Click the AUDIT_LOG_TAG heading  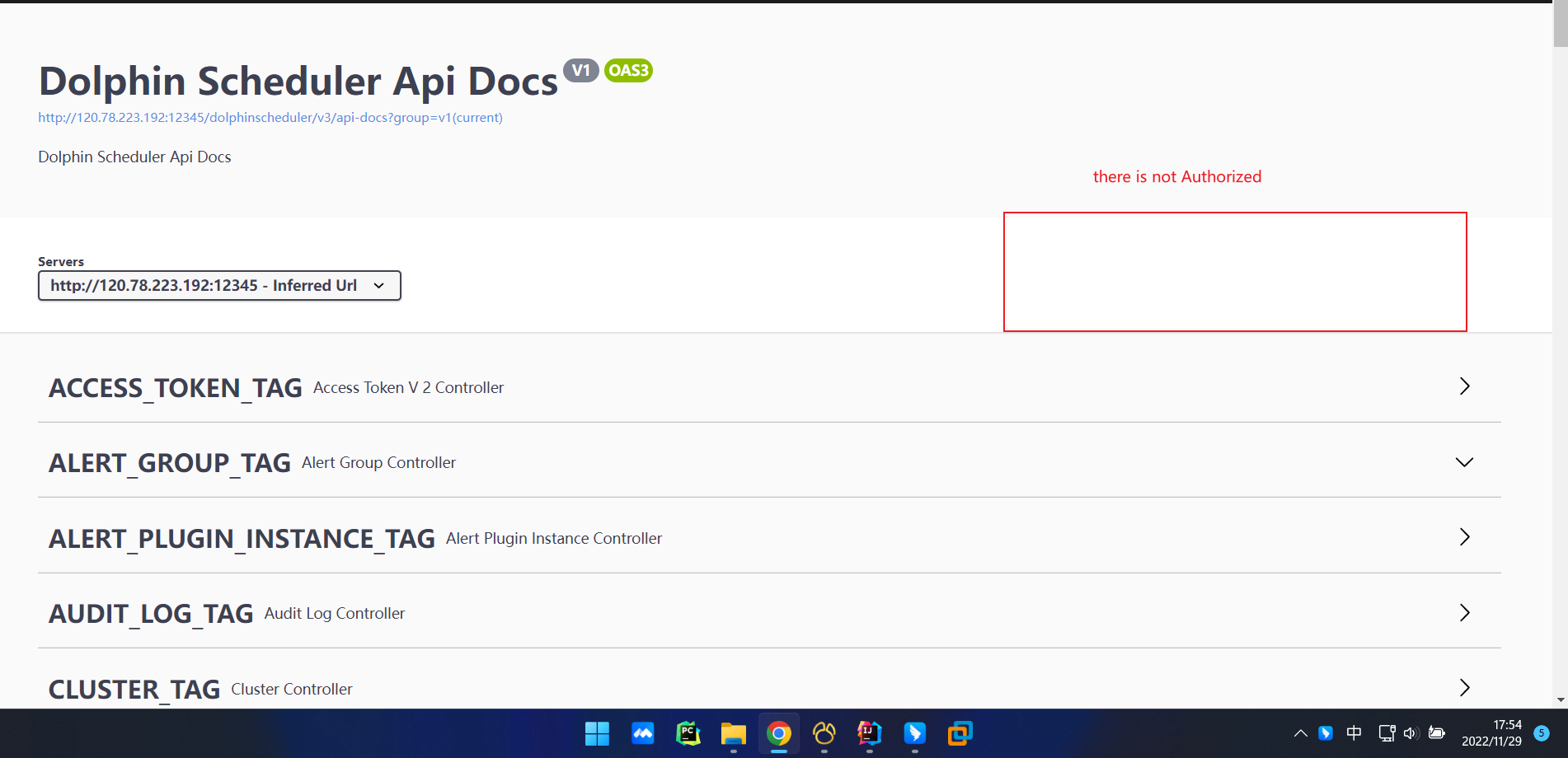pyautogui.click(x=151, y=614)
